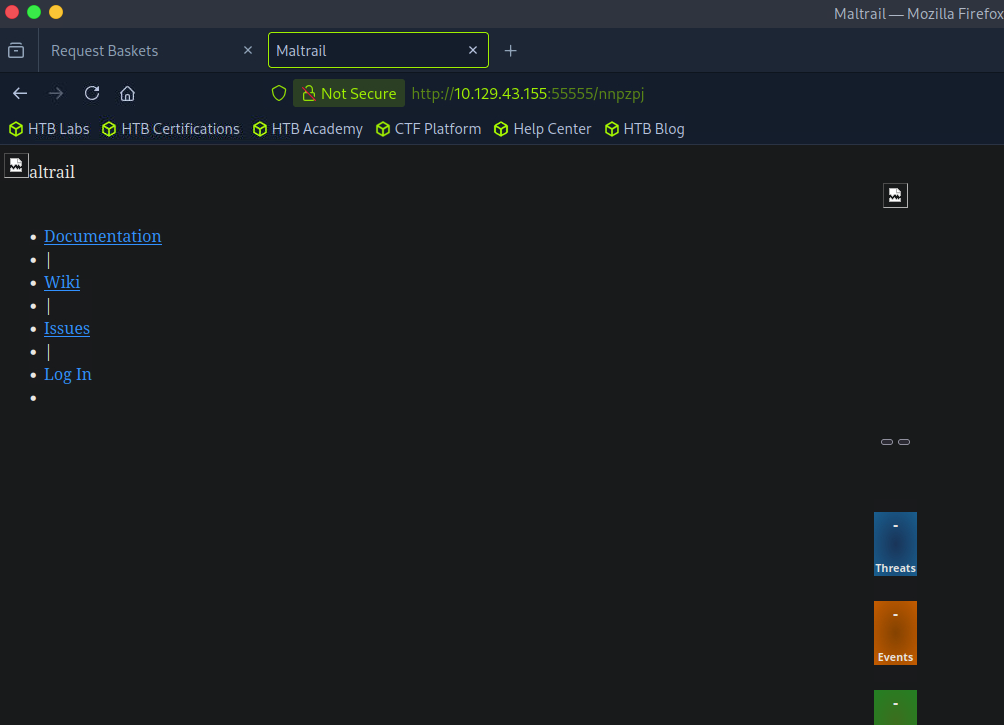Open the HTB Academy bookmark
The height and width of the screenshot is (725, 1004).
click(x=308, y=129)
